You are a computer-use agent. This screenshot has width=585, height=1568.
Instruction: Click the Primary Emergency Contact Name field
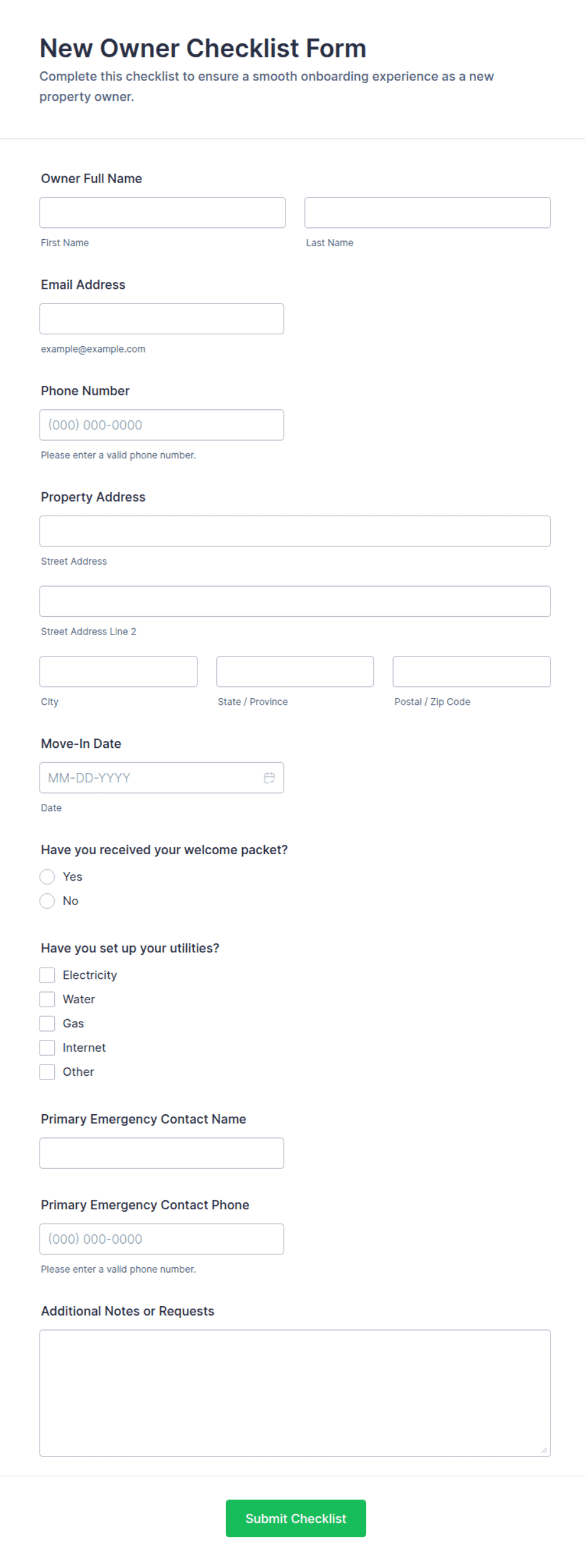[x=162, y=1153]
